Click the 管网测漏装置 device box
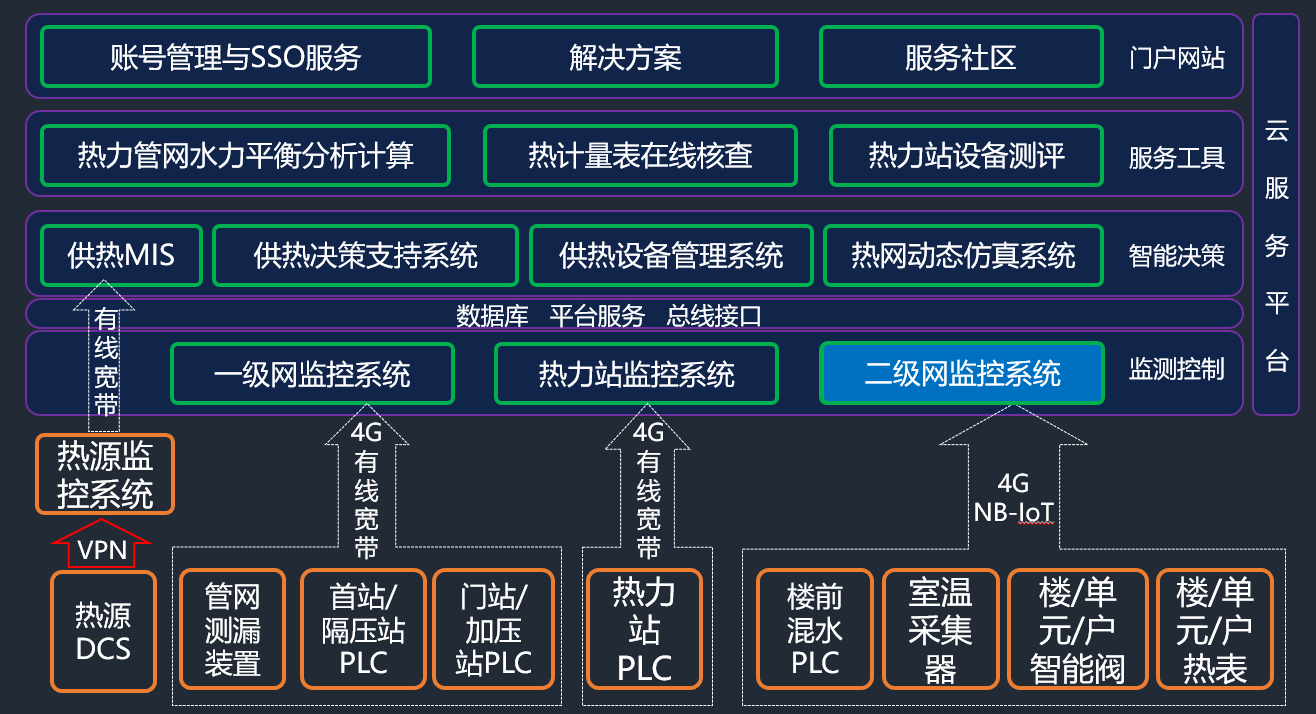 231,627
